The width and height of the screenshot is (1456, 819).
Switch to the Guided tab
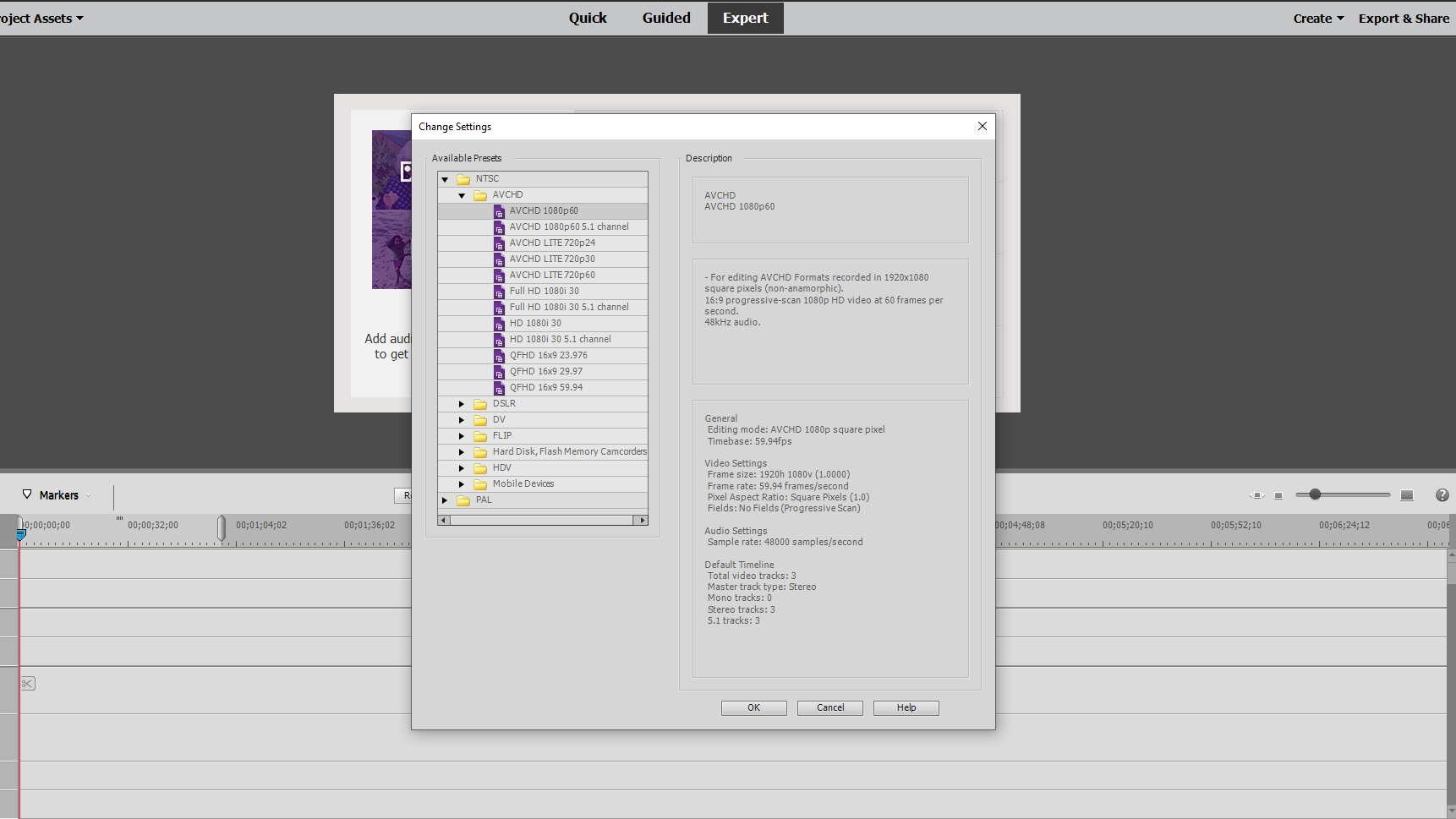tap(666, 18)
